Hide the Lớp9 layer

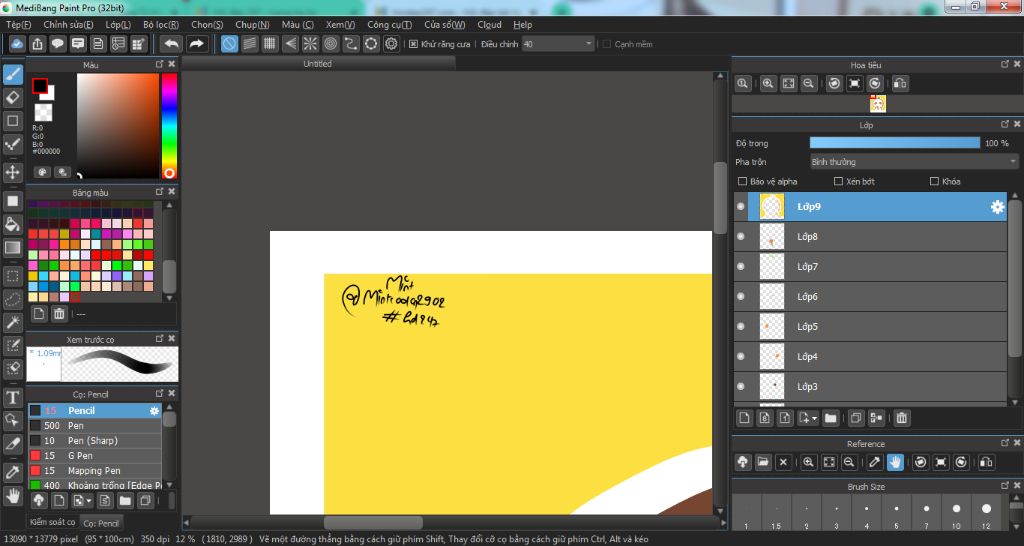pos(741,206)
